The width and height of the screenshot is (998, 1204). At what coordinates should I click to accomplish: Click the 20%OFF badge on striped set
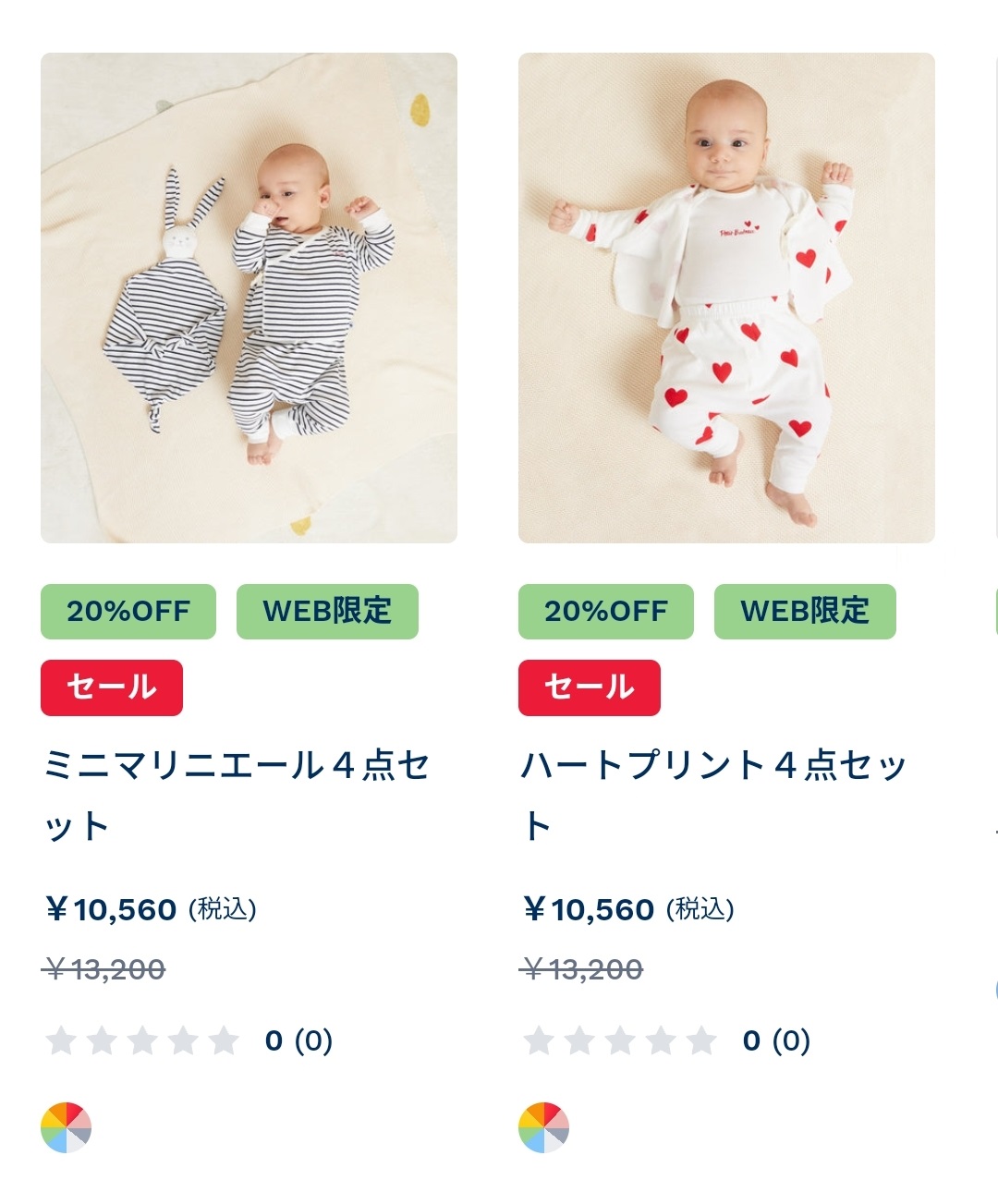coord(128,611)
